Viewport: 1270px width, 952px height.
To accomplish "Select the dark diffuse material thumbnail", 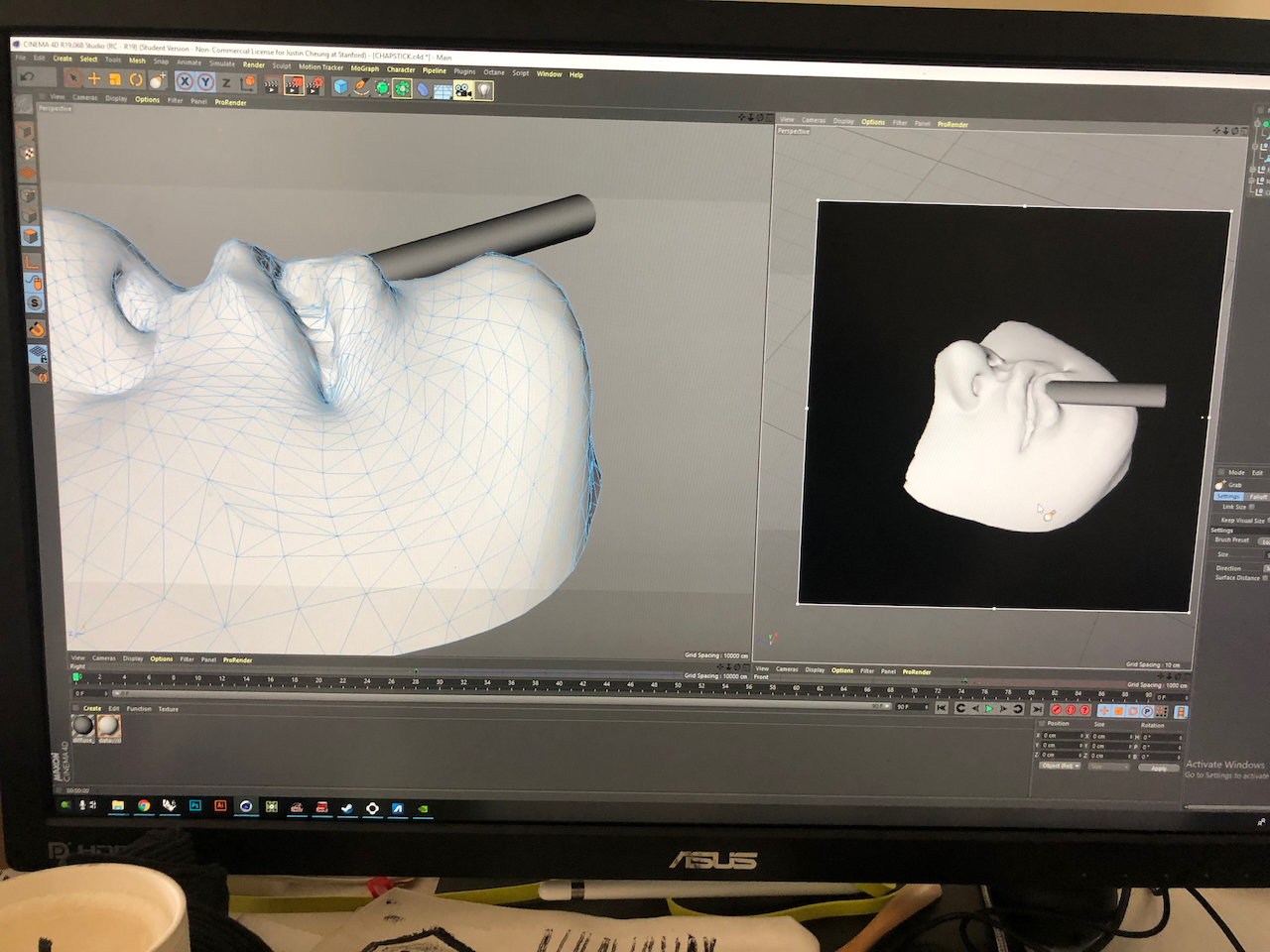I will pyautogui.click(x=83, y=727).
